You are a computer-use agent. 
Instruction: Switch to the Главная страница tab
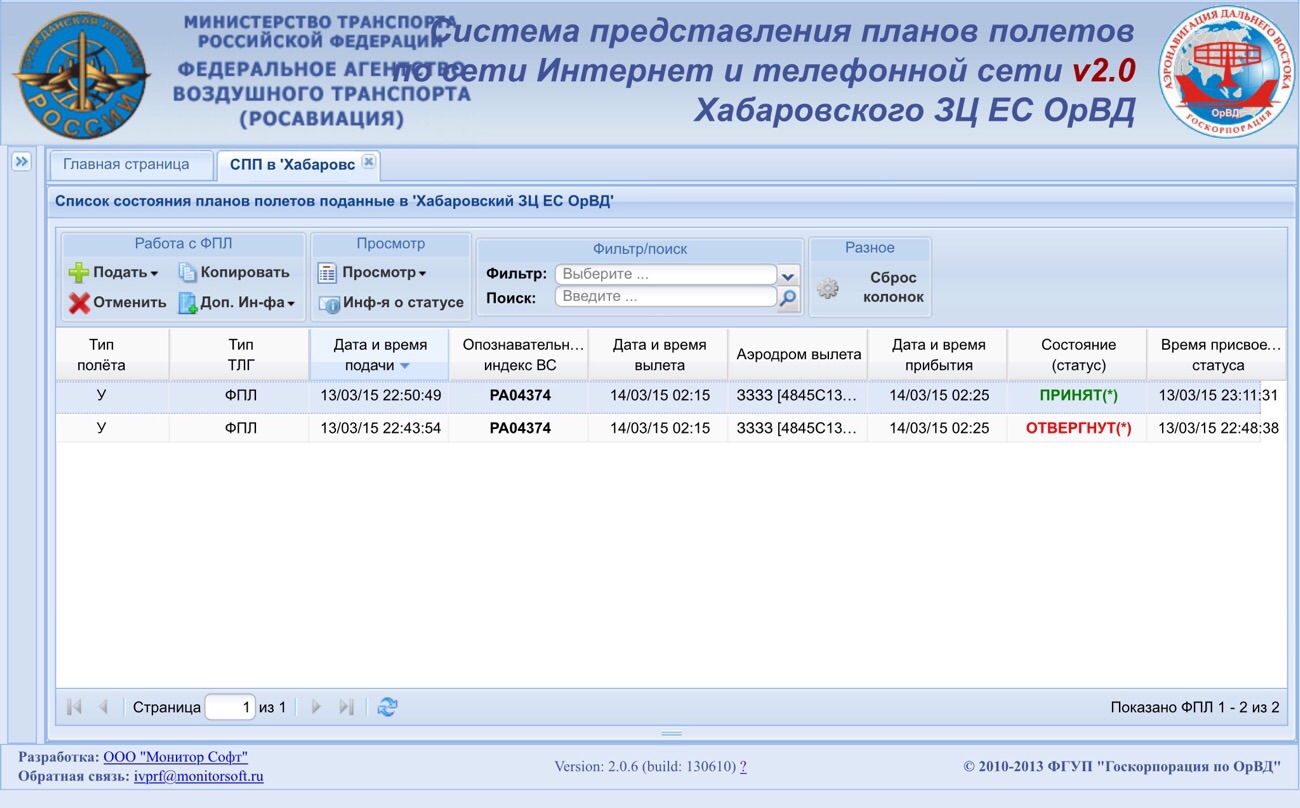(x=126, y=165)
